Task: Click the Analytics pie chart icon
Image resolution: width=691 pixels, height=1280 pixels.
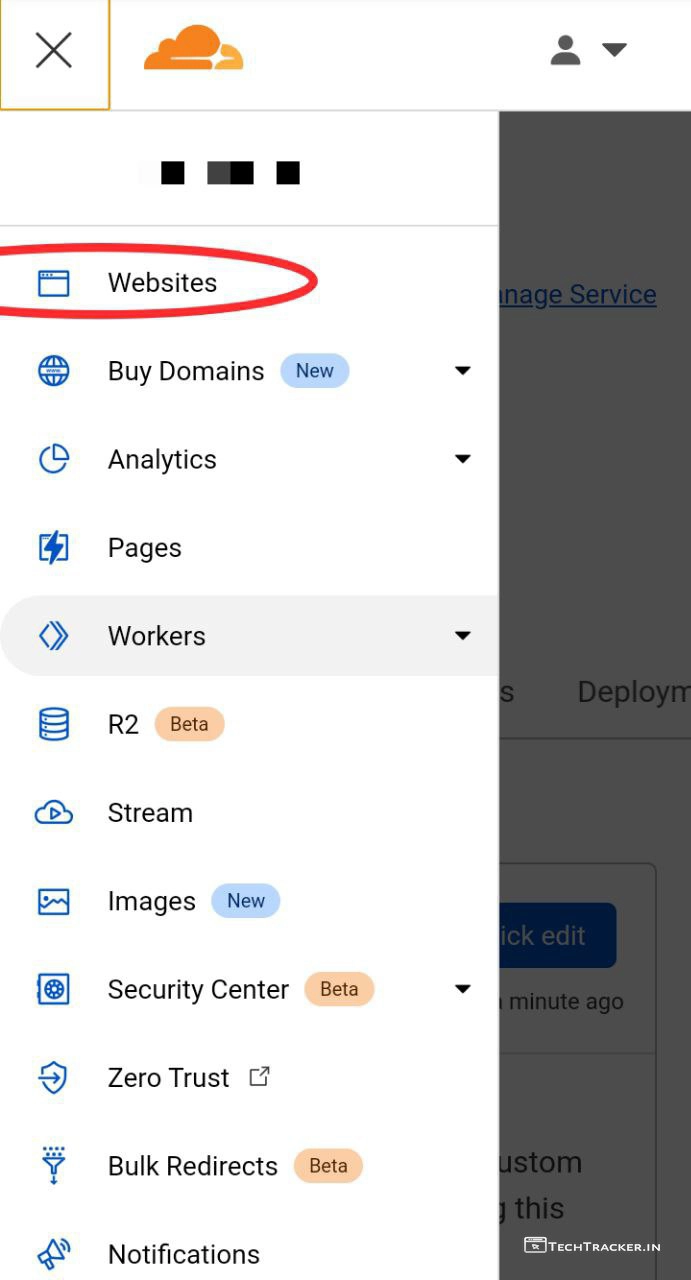Action: point(54,459)
